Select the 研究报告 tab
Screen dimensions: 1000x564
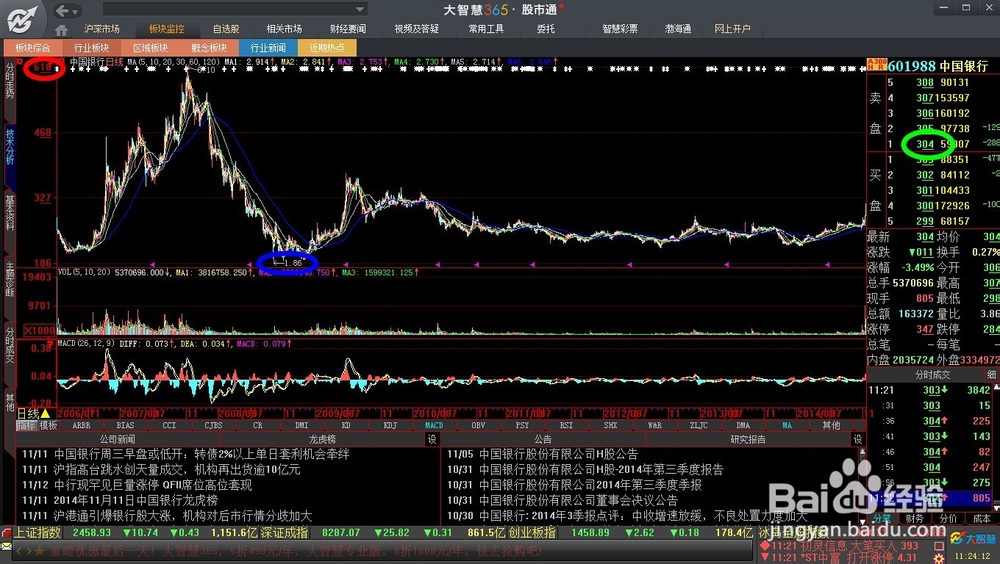747,440
